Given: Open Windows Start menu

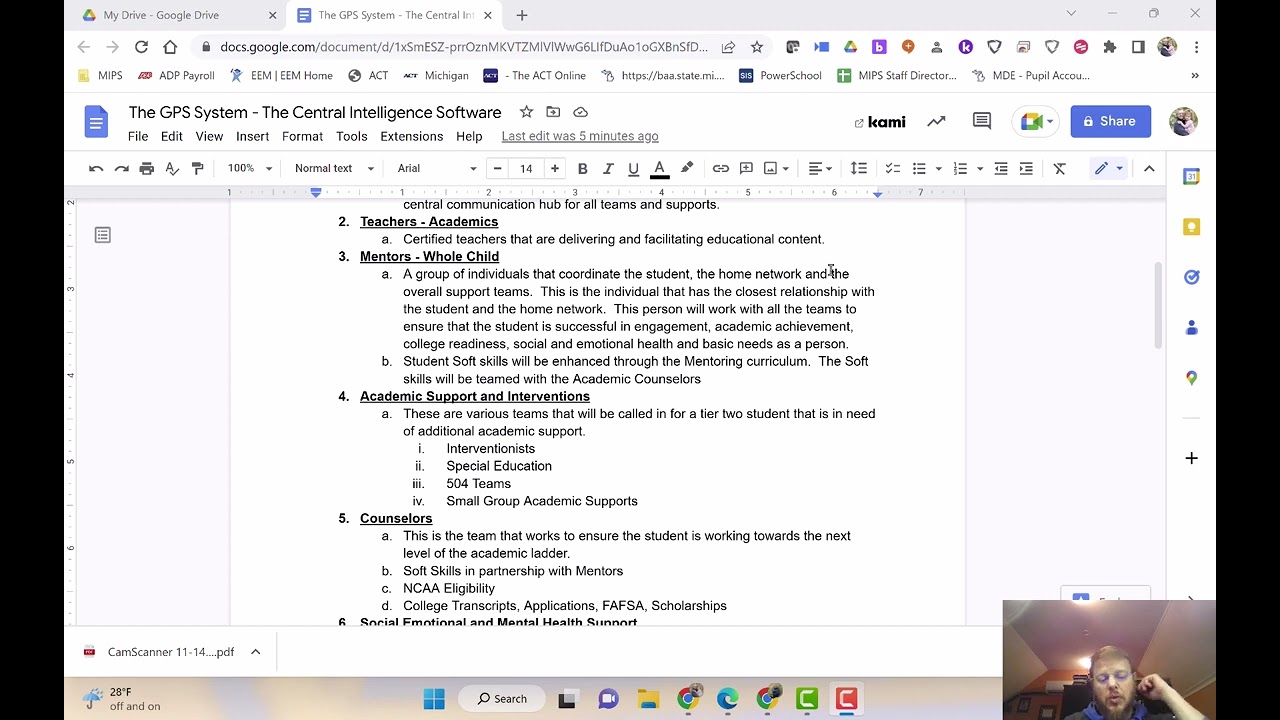Looking at the screenshot, I should point(434,699).
